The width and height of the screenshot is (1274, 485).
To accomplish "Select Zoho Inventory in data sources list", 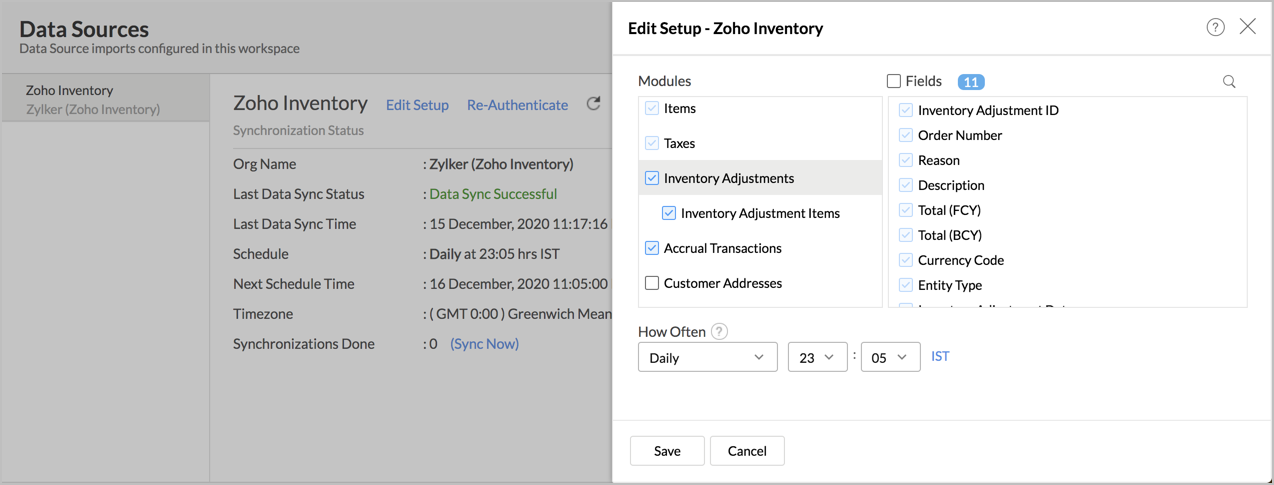I will tap(105, 99).
